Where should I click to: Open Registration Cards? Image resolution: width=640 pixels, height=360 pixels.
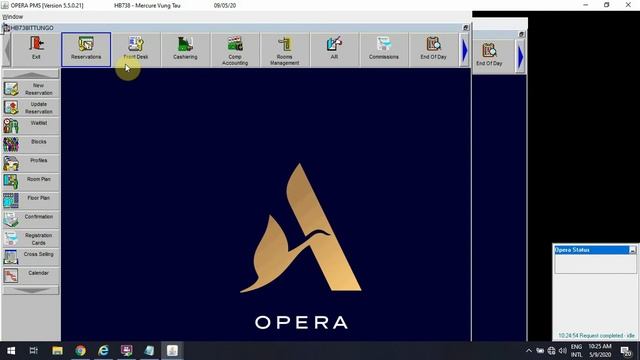pos(31,239)
